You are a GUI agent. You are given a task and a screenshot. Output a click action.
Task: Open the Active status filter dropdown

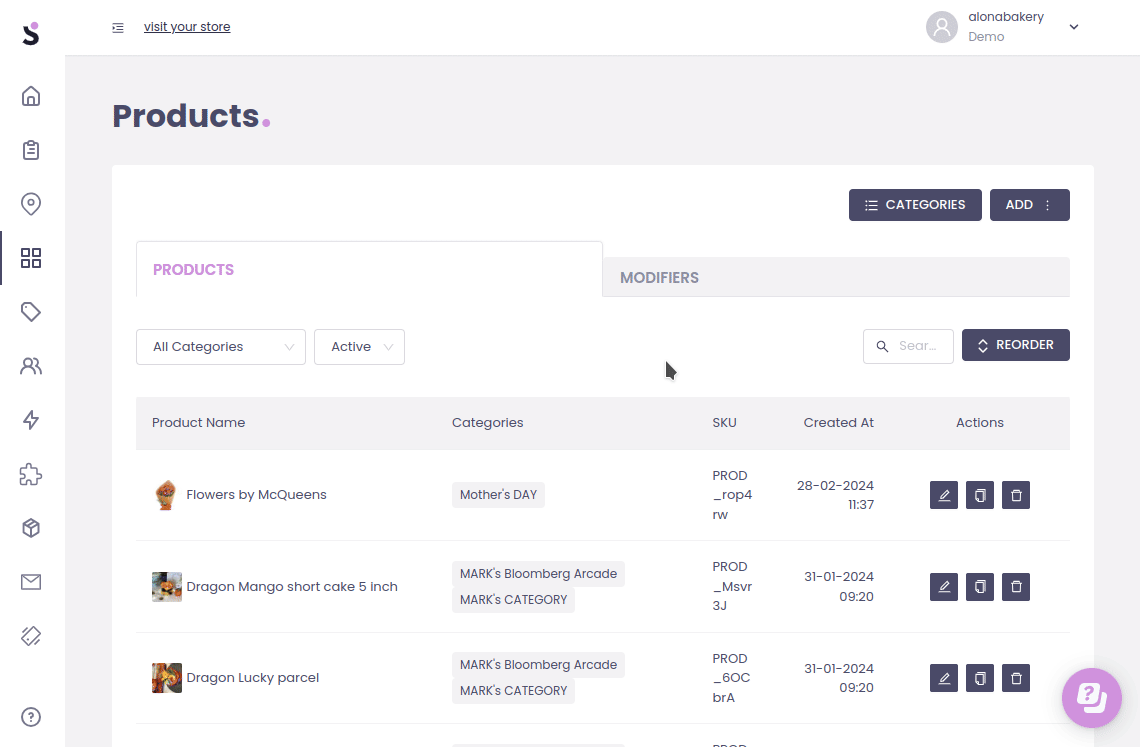[359, 347]
